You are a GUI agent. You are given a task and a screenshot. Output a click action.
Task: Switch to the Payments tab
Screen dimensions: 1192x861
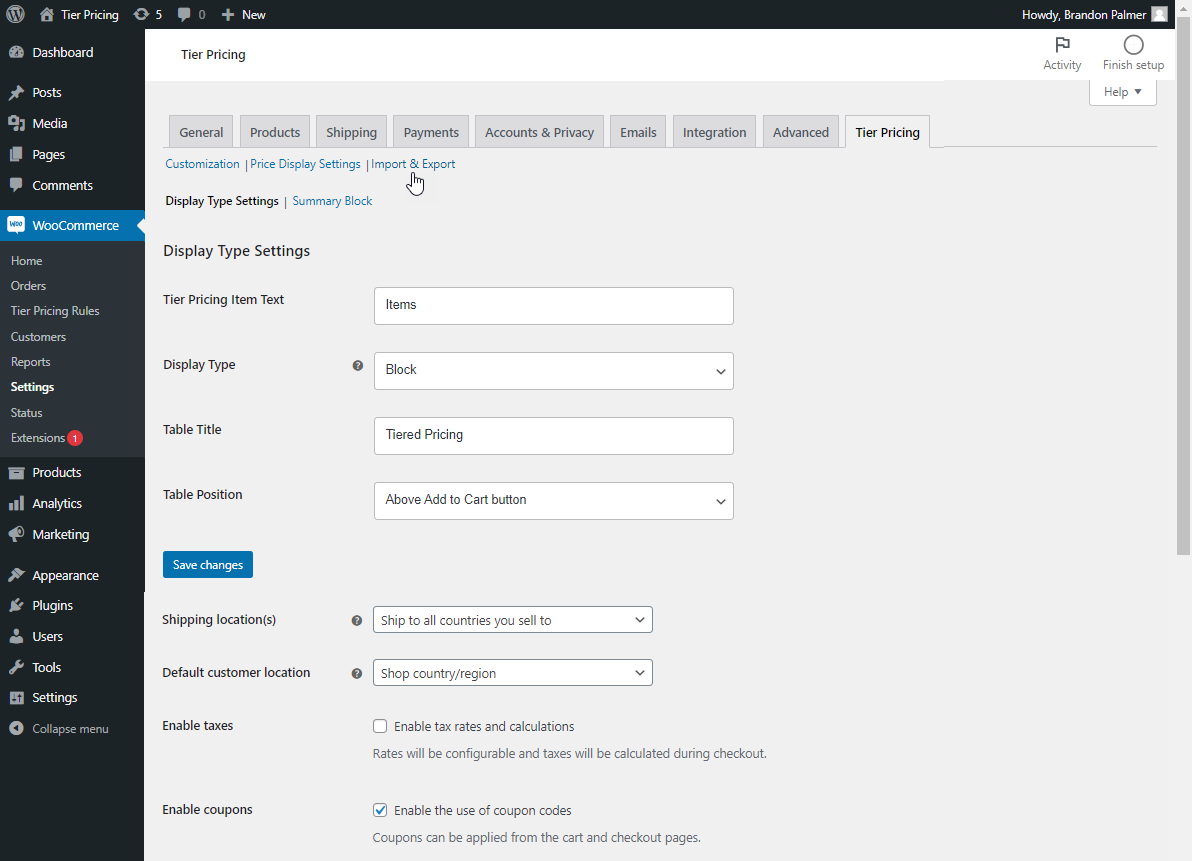(431, 132)
